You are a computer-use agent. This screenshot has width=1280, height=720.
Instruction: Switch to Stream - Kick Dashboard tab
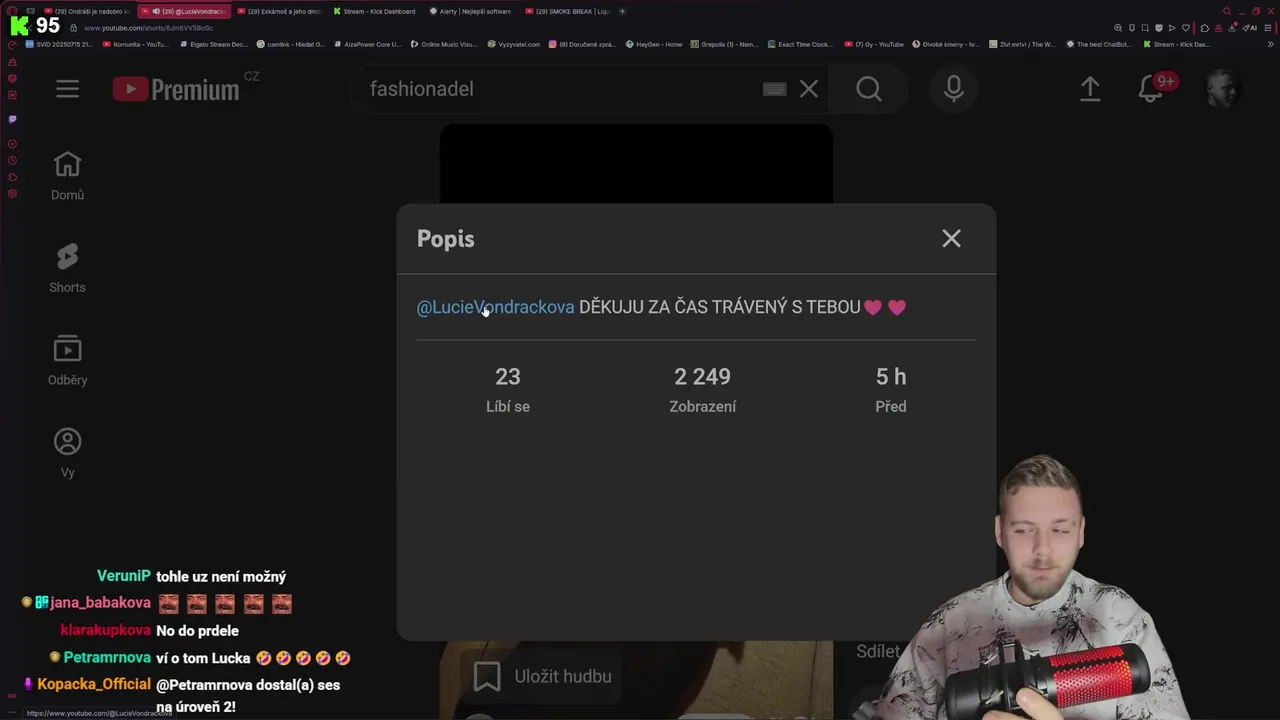(373, 11)
